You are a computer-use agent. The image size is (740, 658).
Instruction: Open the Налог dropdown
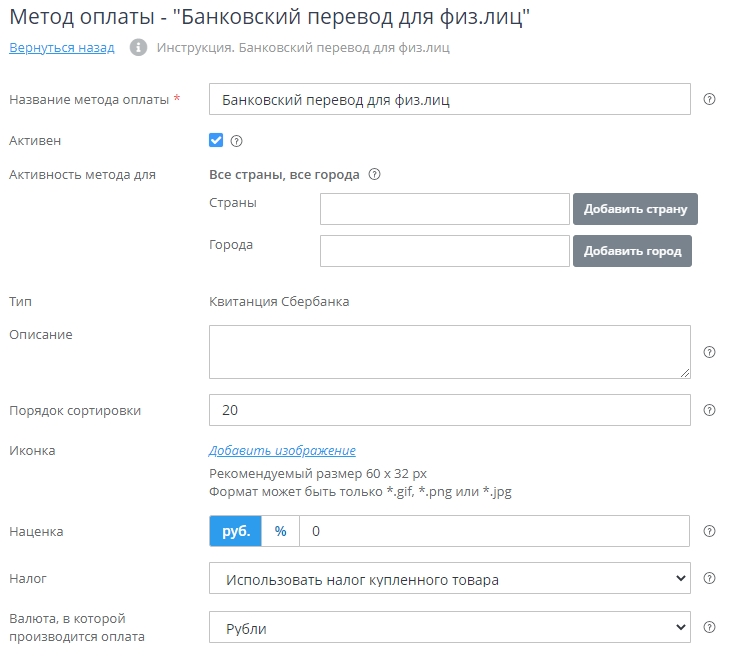click(450, 579)
